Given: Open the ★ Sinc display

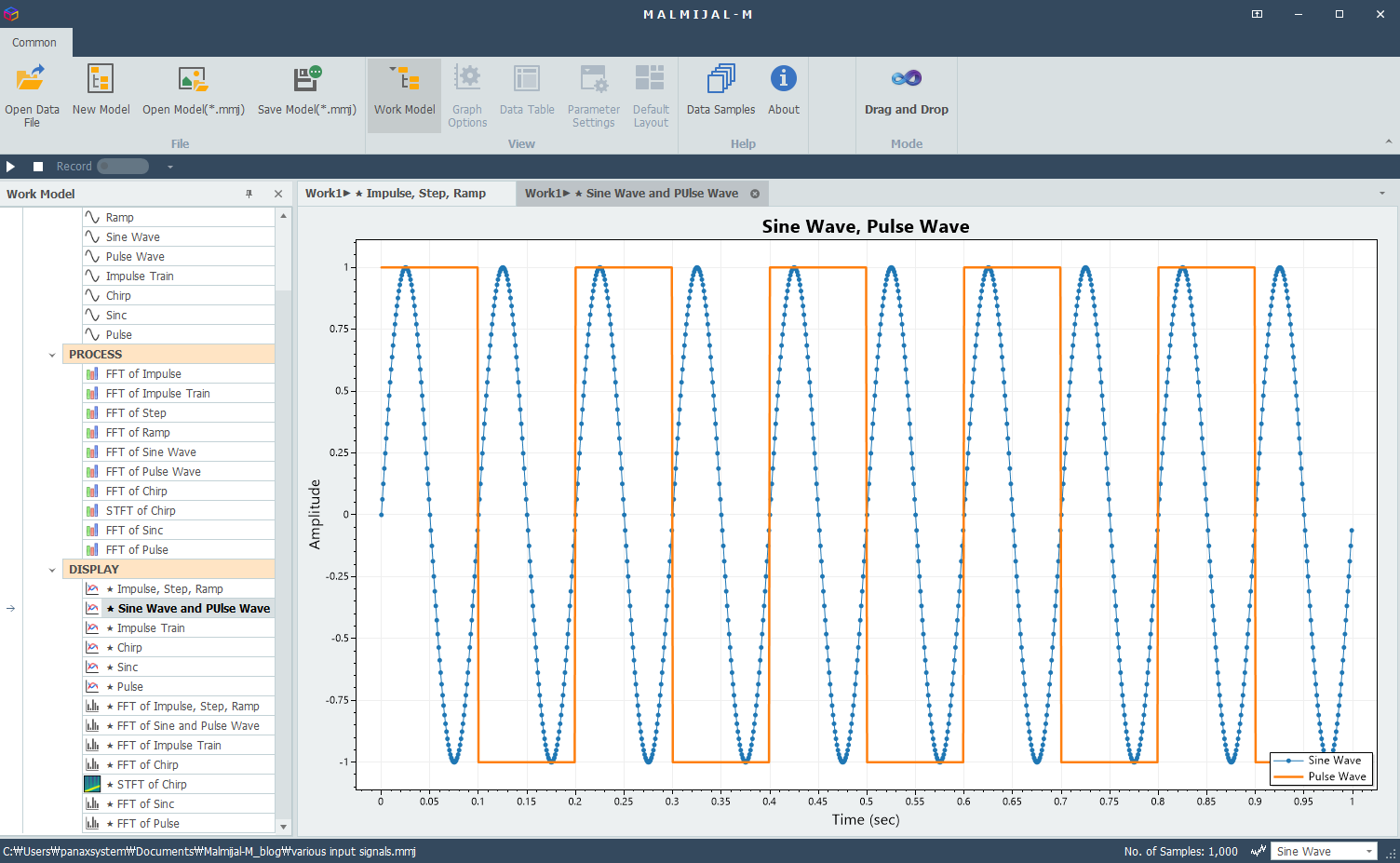Looking at the screenshot, I should [179, 667].
